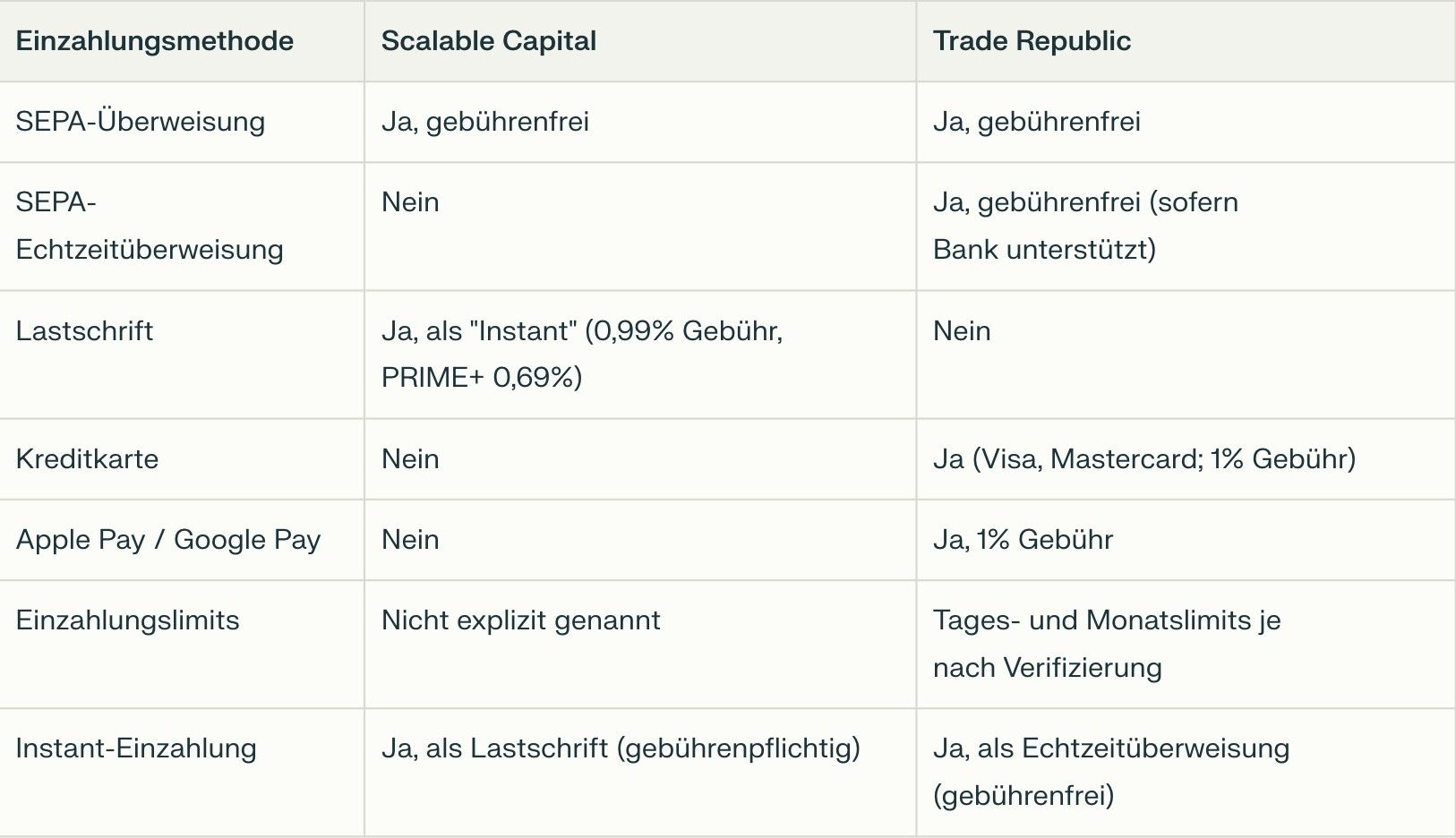Click the Scalable Capital column header
This screenshot has height=838, width=1456.
tap(489, 41)
